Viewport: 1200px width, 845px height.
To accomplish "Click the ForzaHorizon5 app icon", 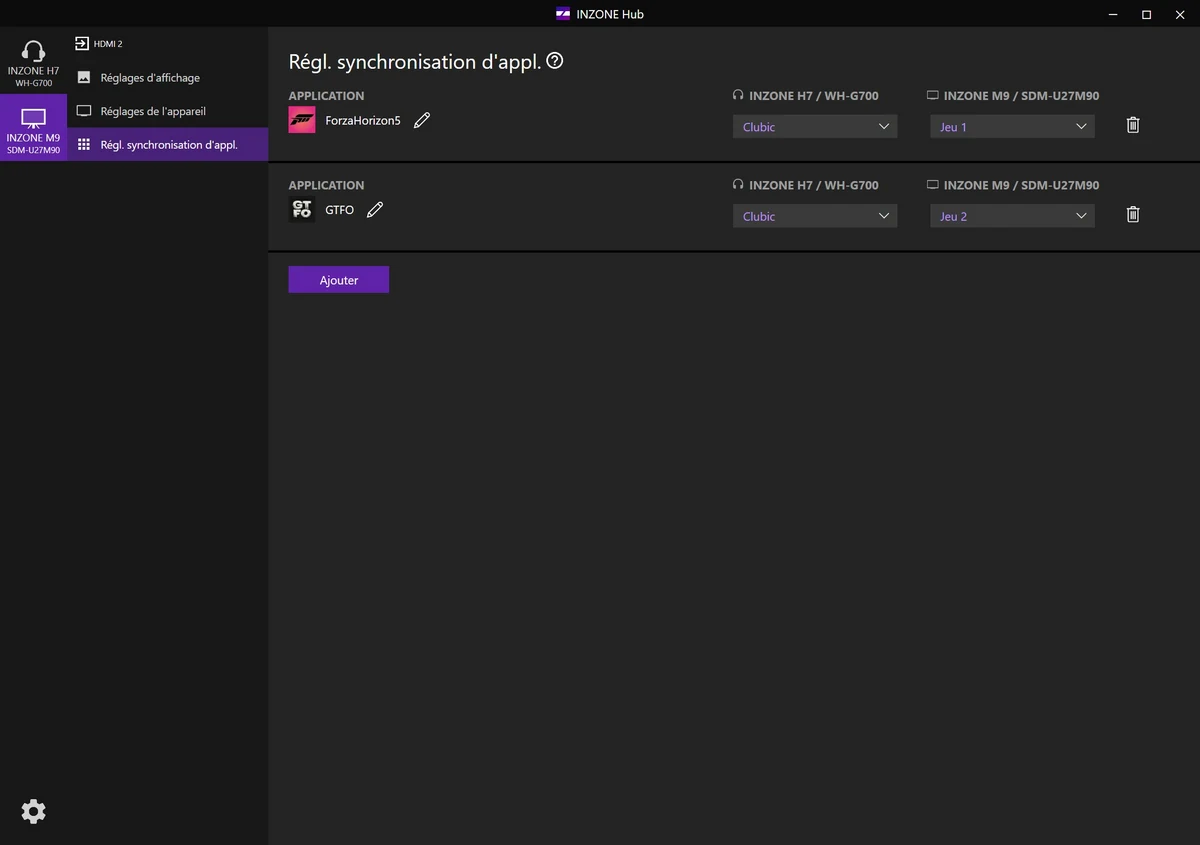I will pyautogui.click(x=302, y=120).
